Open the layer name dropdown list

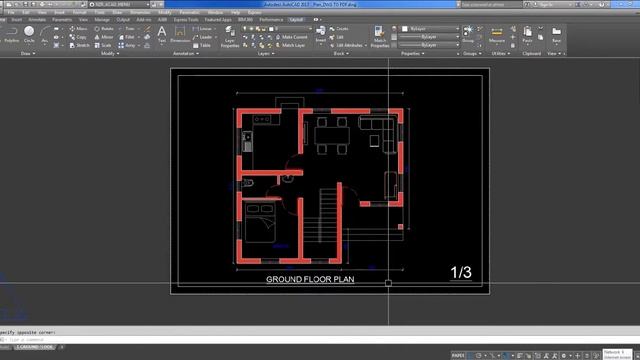(310, 29)
